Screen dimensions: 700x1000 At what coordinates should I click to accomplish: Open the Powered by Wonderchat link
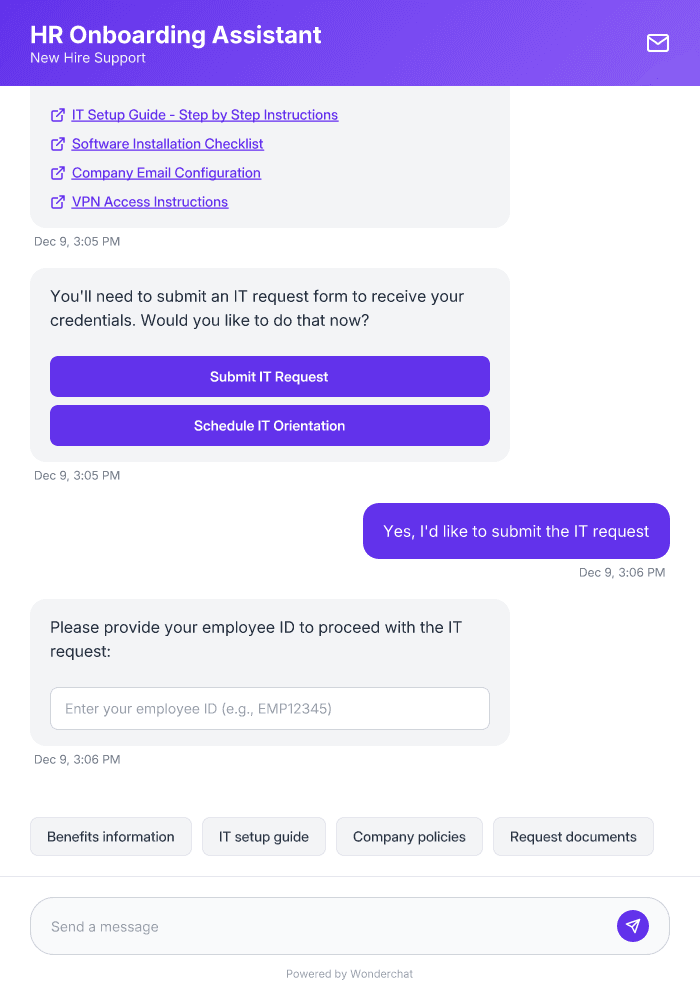(x=349, y=973)
